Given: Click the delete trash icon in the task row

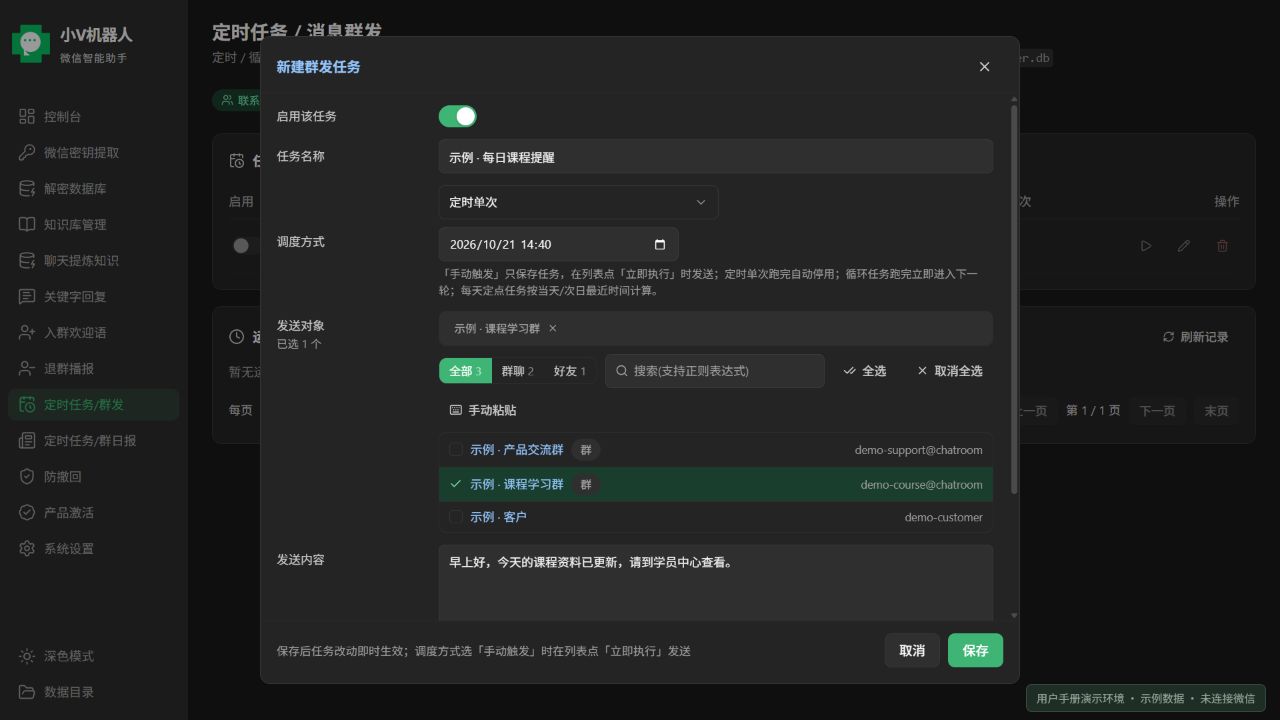Looking at the screenshot, I should tap(1222, 246).
